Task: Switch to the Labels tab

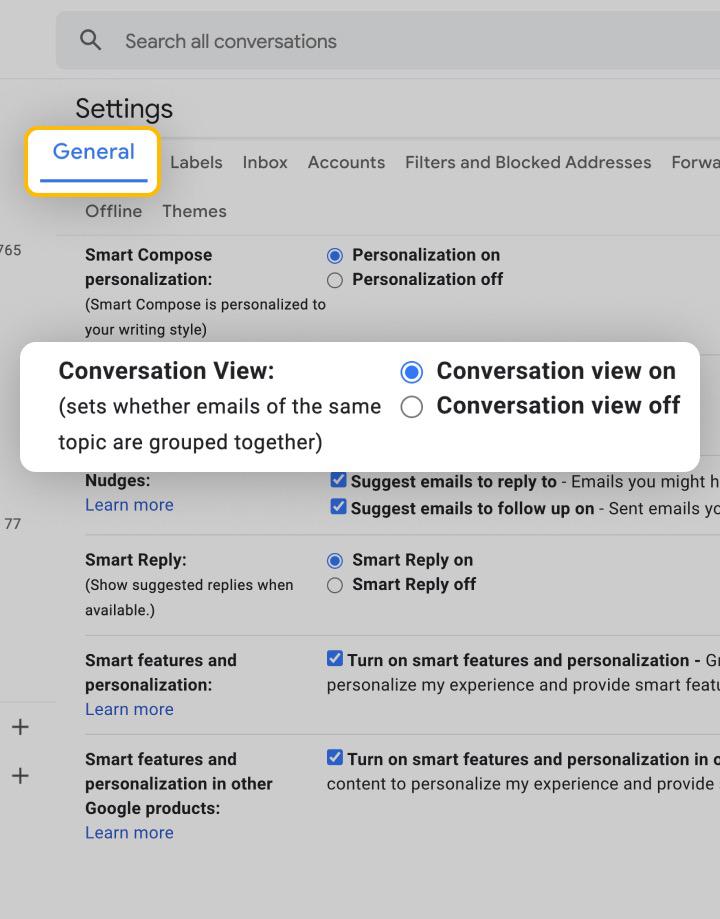Action: pyautogui.click(x=196, y=162)
